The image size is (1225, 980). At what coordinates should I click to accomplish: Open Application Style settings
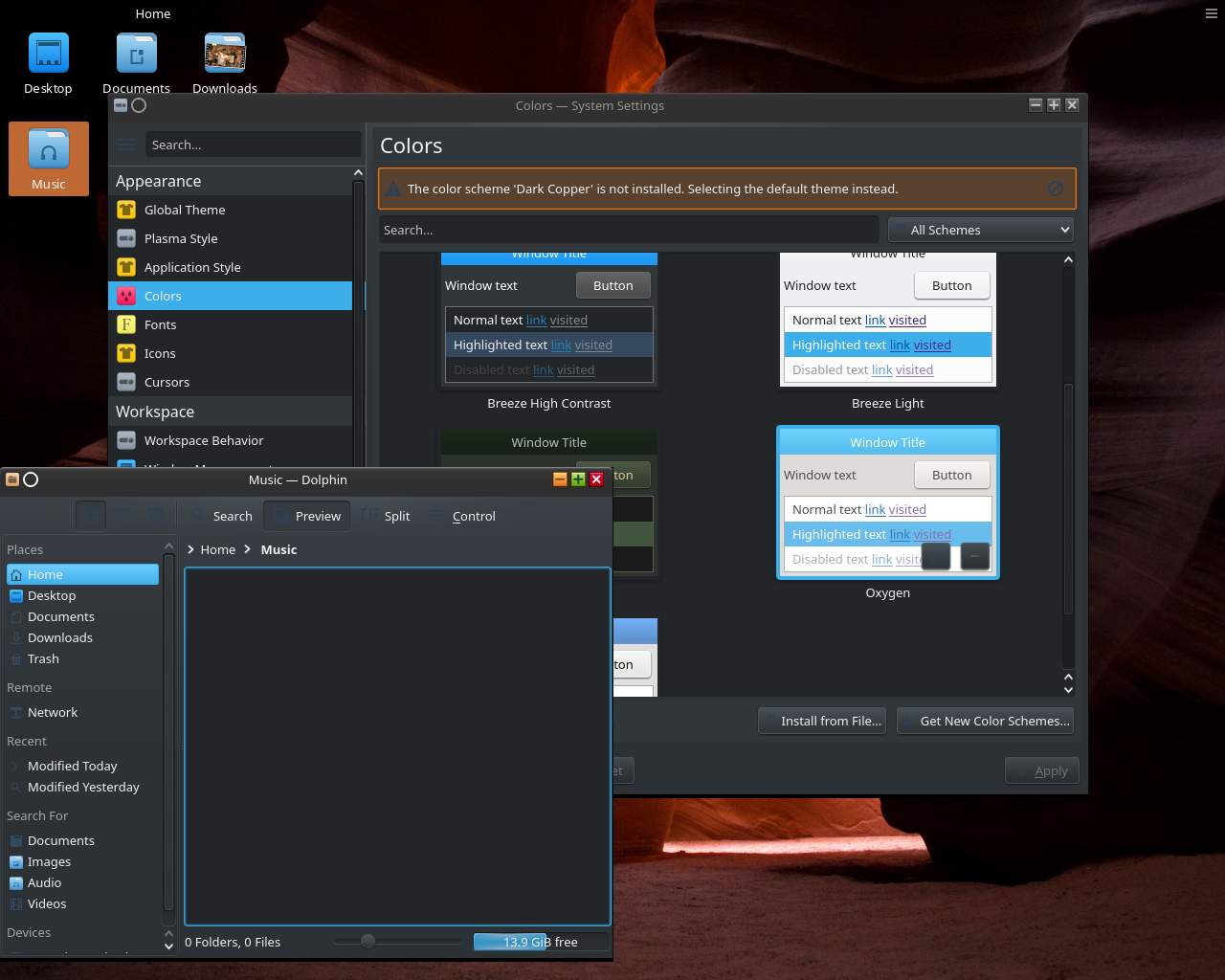pos(230,267)
